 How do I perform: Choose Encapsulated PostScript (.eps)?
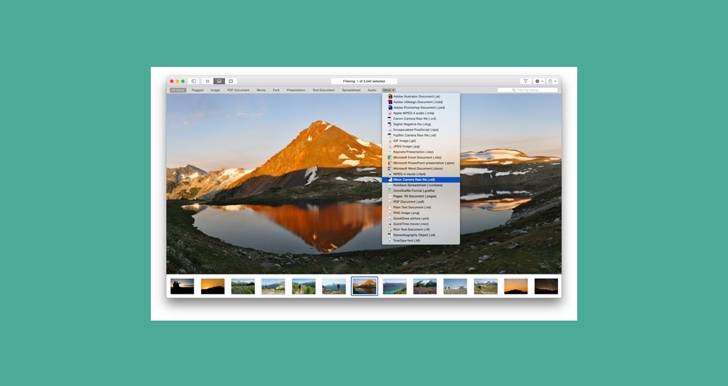(421, 130)
